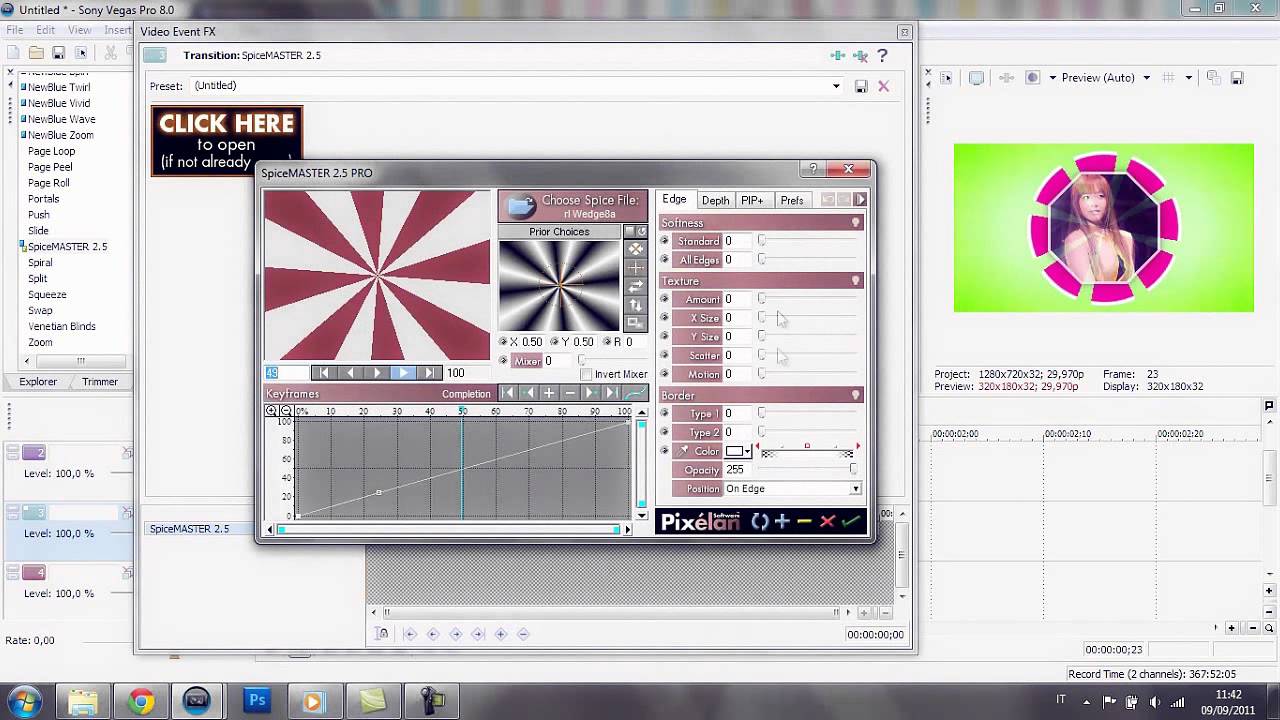The height and width of the screenshot is (720, 1280).
Task: Jump to first keyframe in Keyframes bar
Action: pos(508,393)
